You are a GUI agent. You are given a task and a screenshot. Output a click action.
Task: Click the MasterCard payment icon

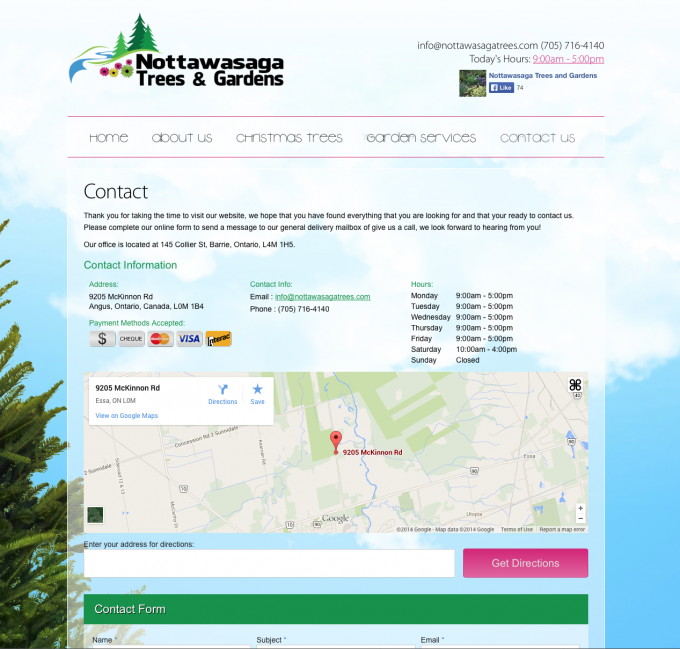[160, 339]
